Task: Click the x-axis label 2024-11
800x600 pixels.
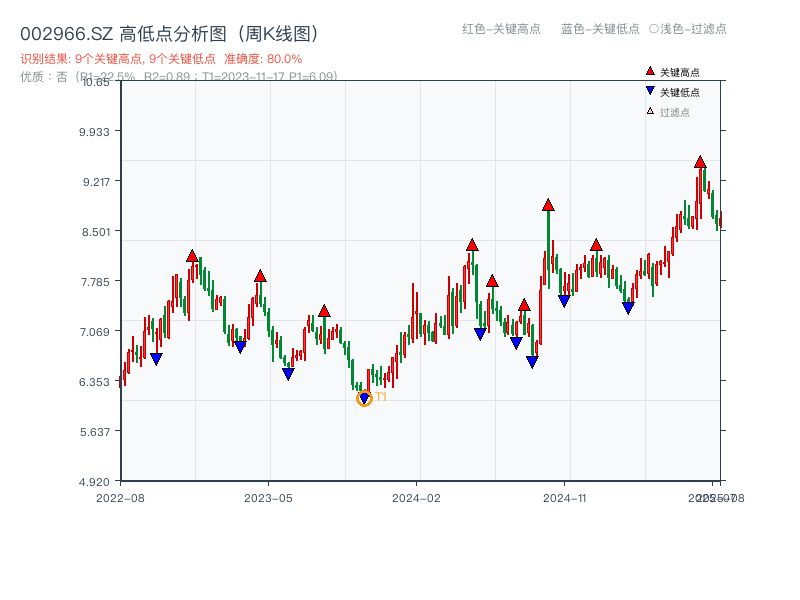Action: [564, 498]
